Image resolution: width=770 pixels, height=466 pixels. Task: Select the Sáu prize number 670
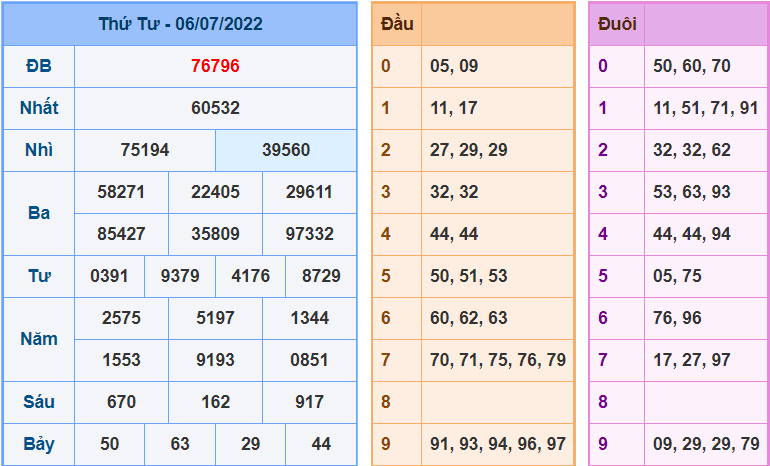(x=121, y=402)
